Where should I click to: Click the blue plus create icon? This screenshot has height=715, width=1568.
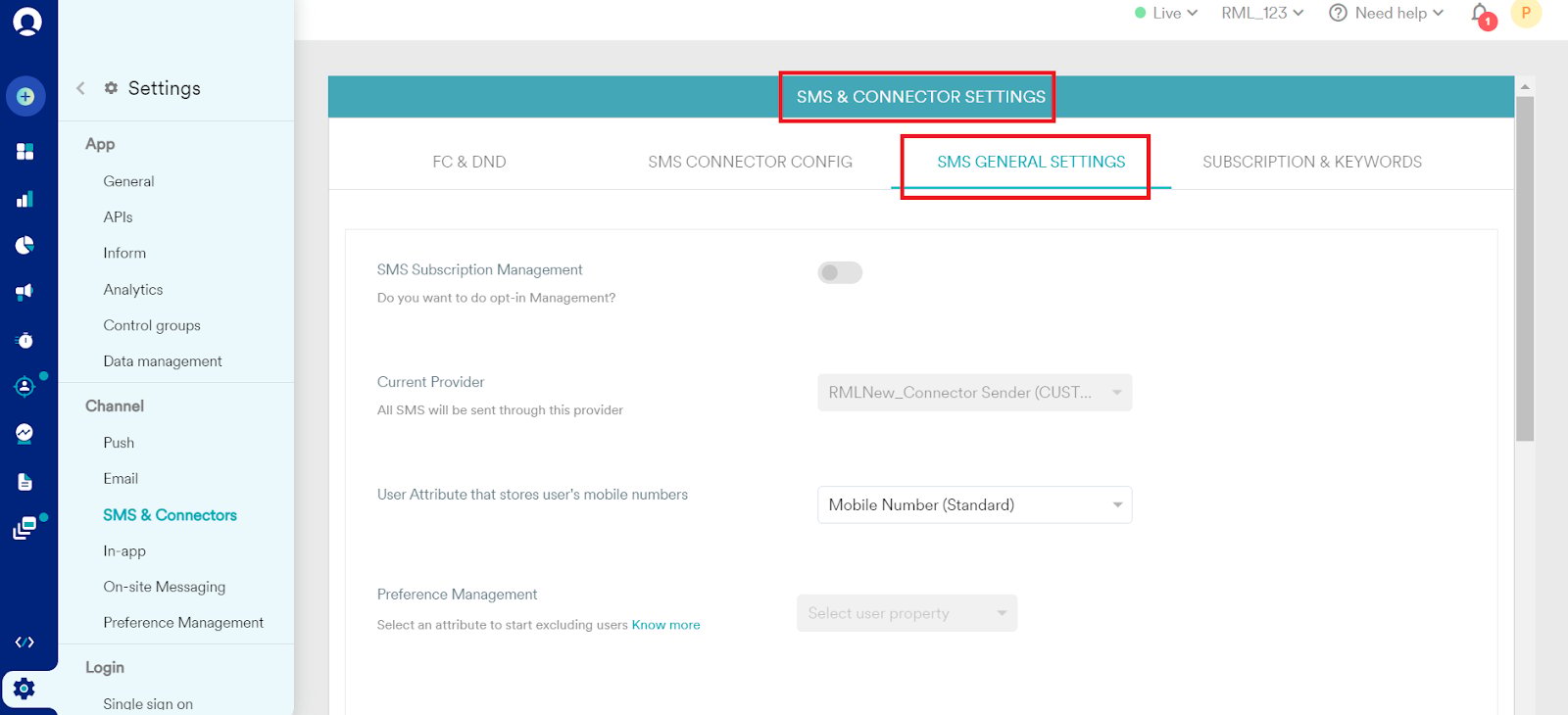point(25,96)
